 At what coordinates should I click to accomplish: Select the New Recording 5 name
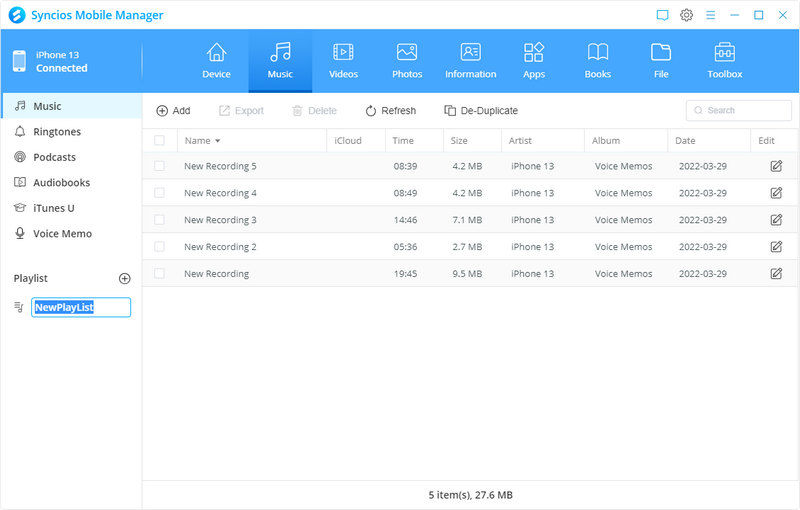pos(220,166)
